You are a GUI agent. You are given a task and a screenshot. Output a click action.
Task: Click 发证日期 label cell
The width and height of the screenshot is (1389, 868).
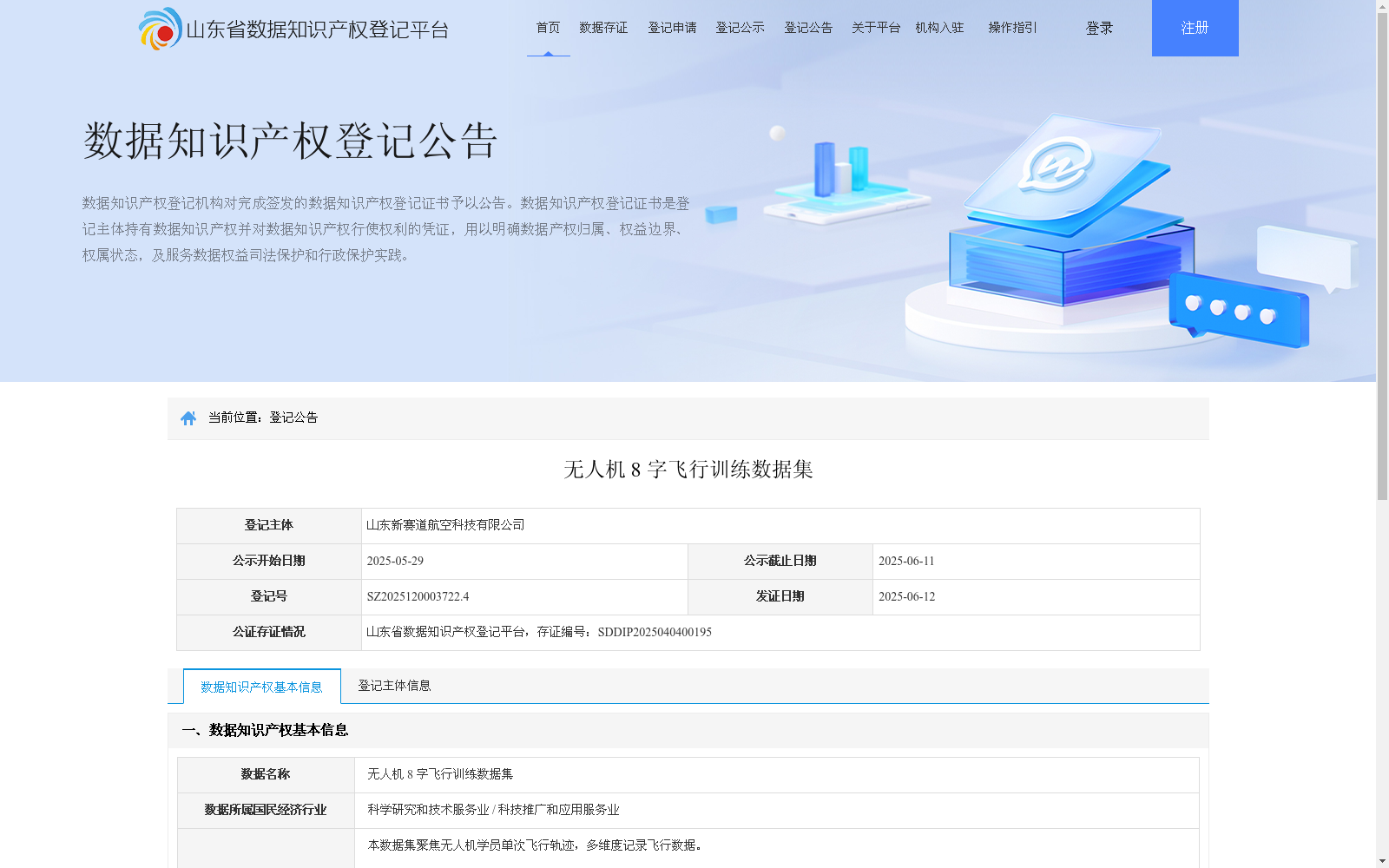coord(780,597)
